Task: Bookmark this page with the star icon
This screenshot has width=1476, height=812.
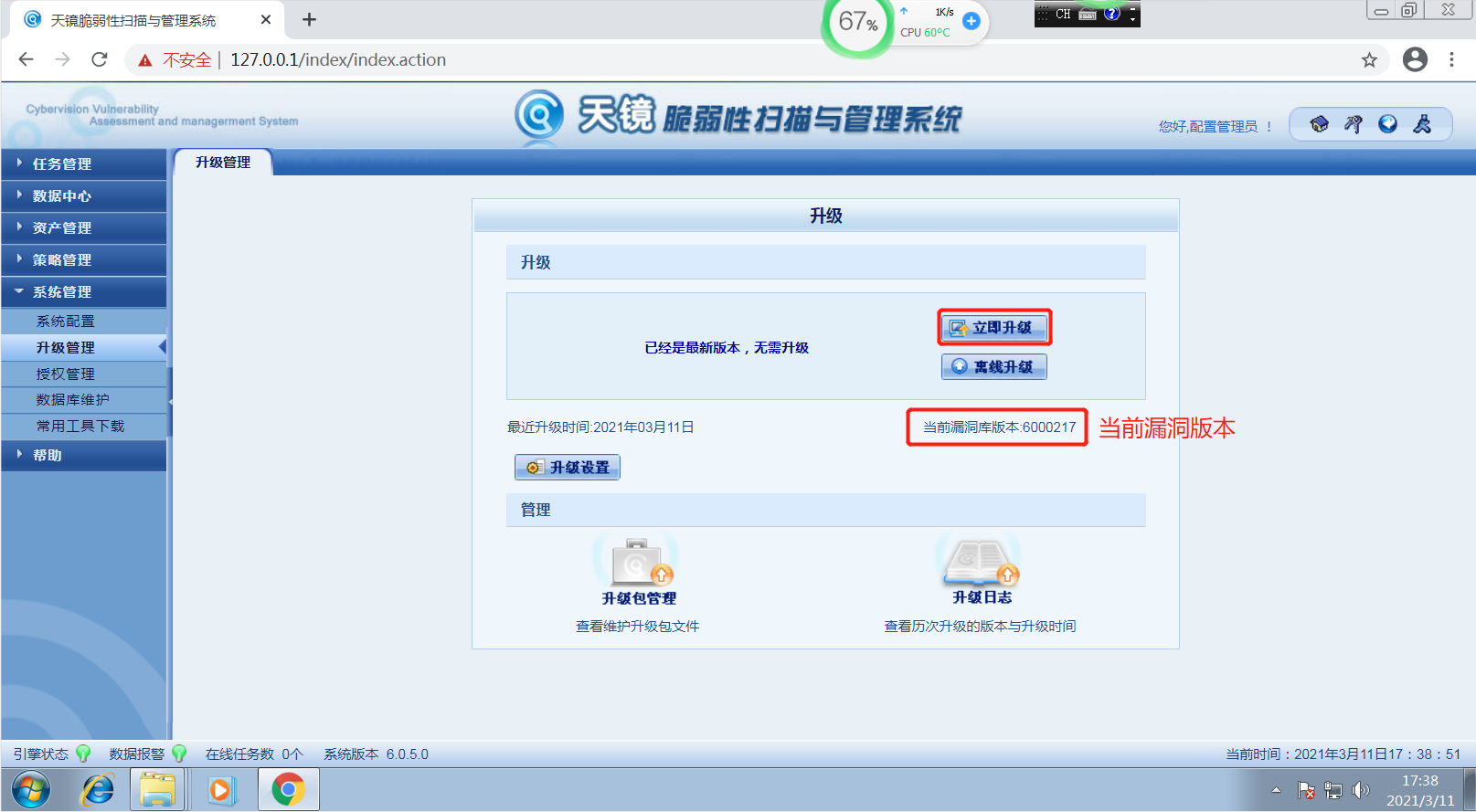Action: [1369, 60]
